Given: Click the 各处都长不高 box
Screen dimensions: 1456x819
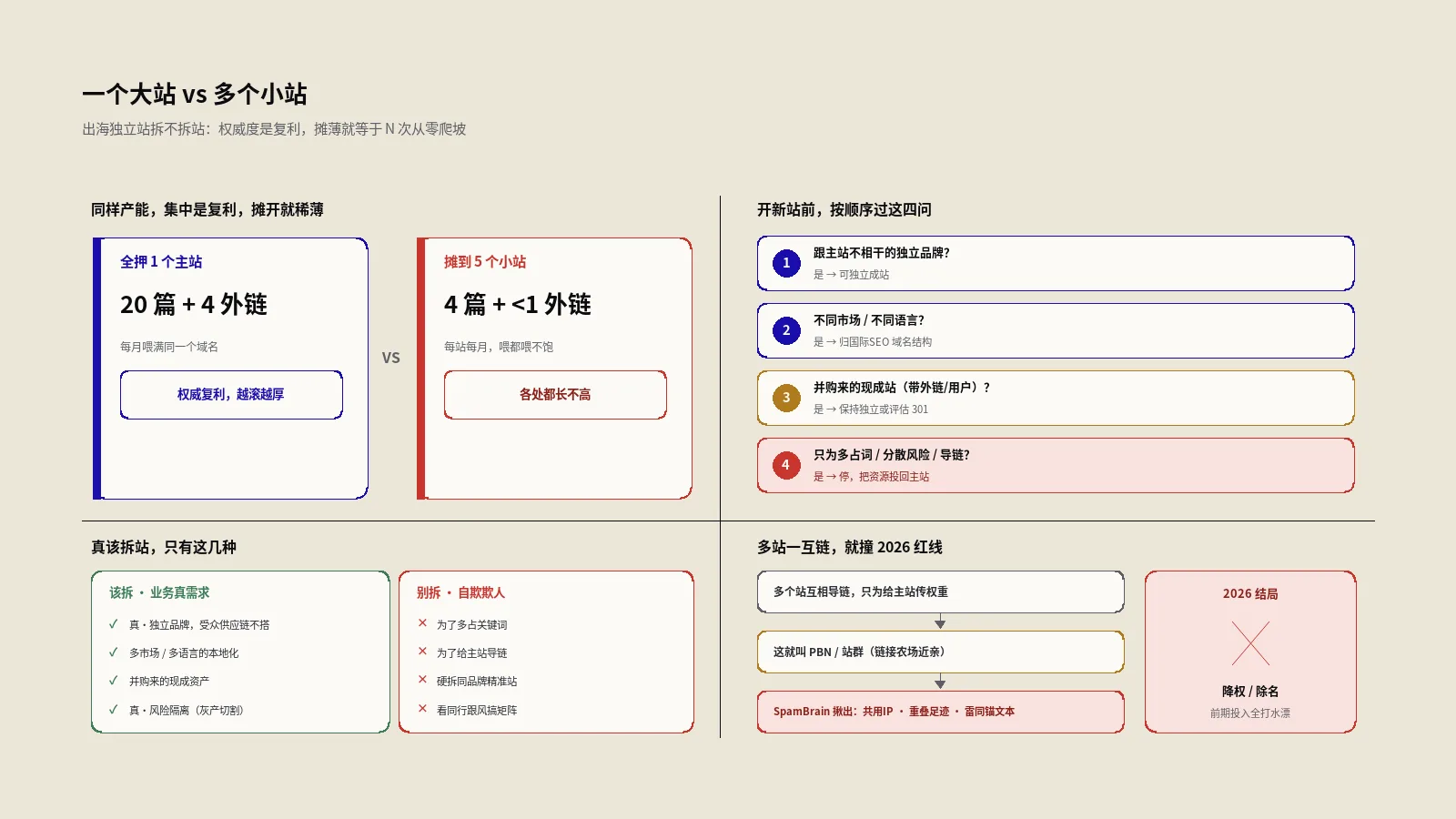Looking at the screenshot, I should (x=555, y=395).
